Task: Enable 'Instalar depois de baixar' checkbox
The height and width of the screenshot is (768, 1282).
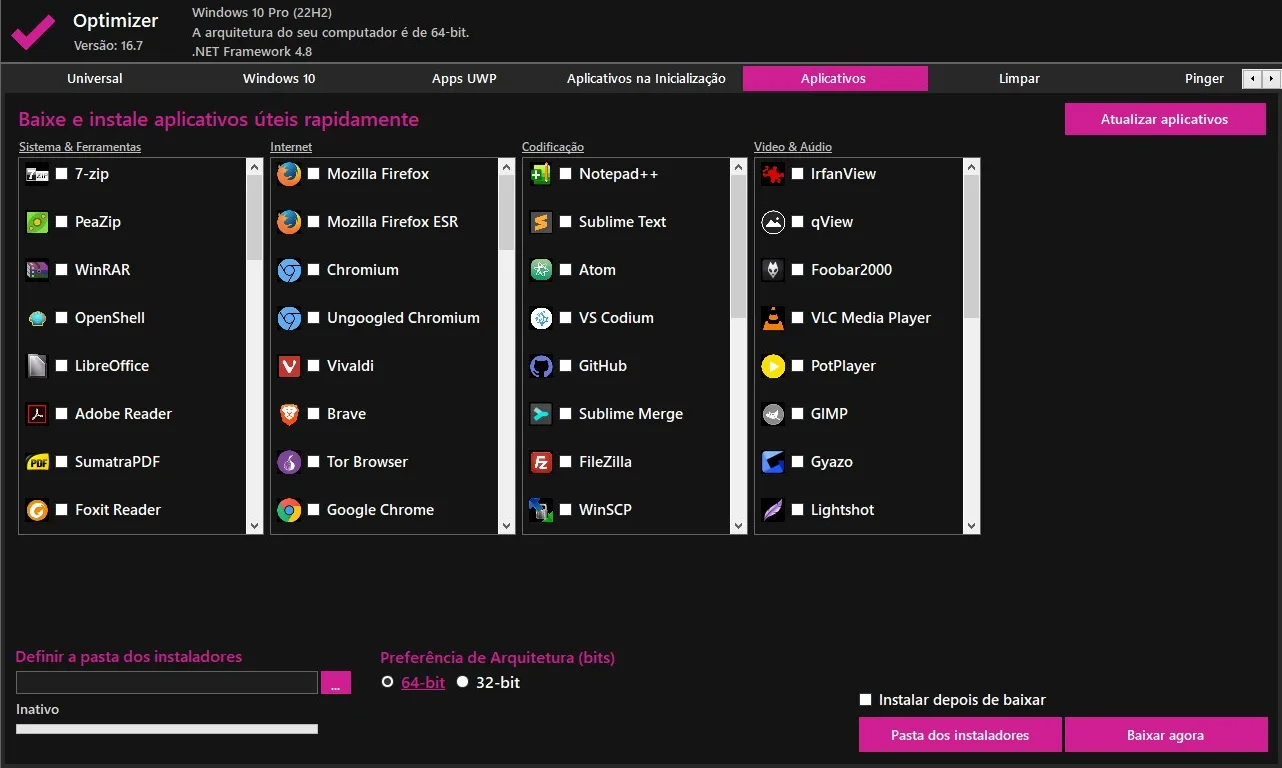Action: coord(866,700)
